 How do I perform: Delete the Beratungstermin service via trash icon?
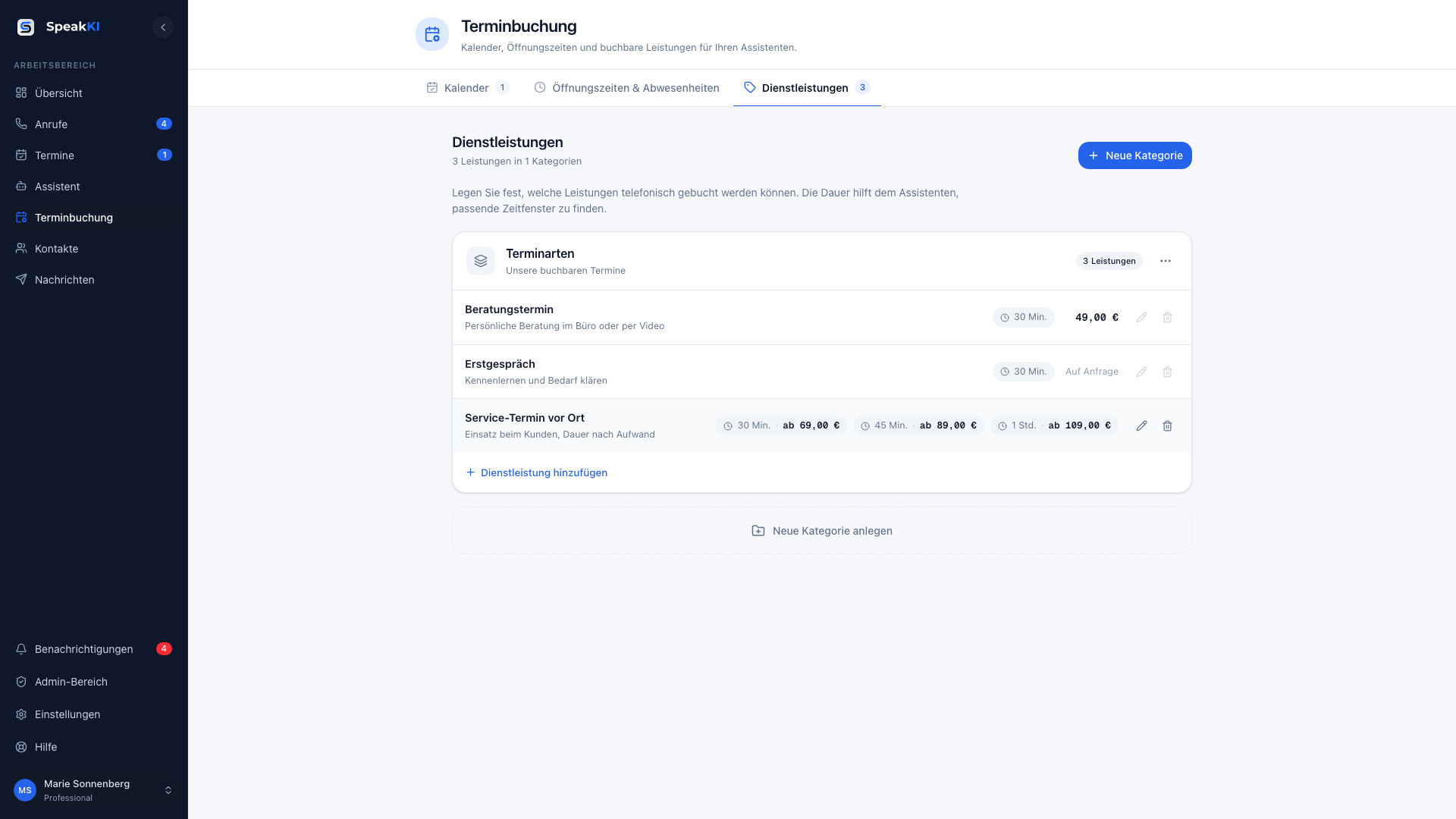click(x=1167, y=318)
